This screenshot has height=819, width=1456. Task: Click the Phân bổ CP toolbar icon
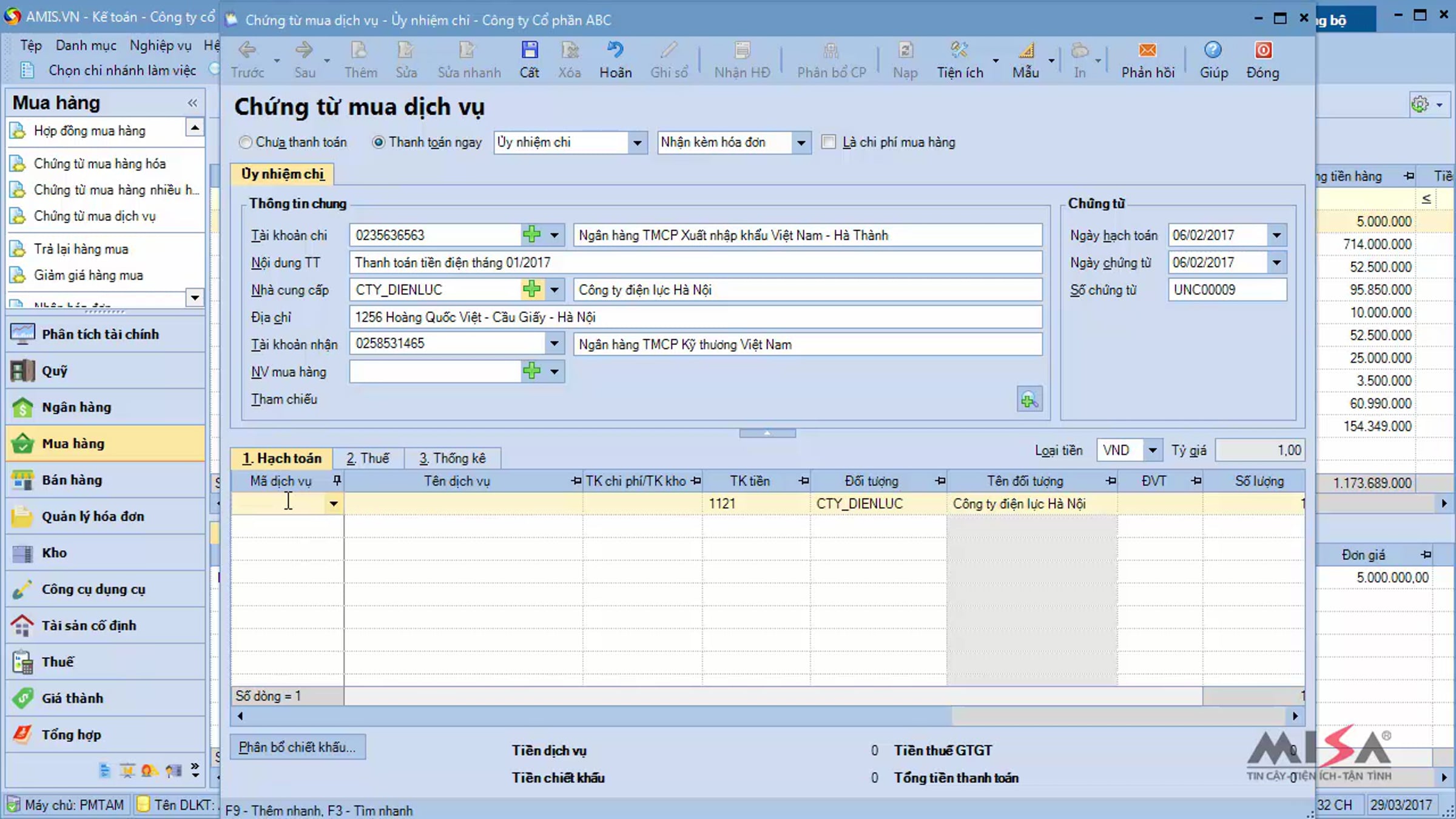pyautogui.click(x=831, y=50)
